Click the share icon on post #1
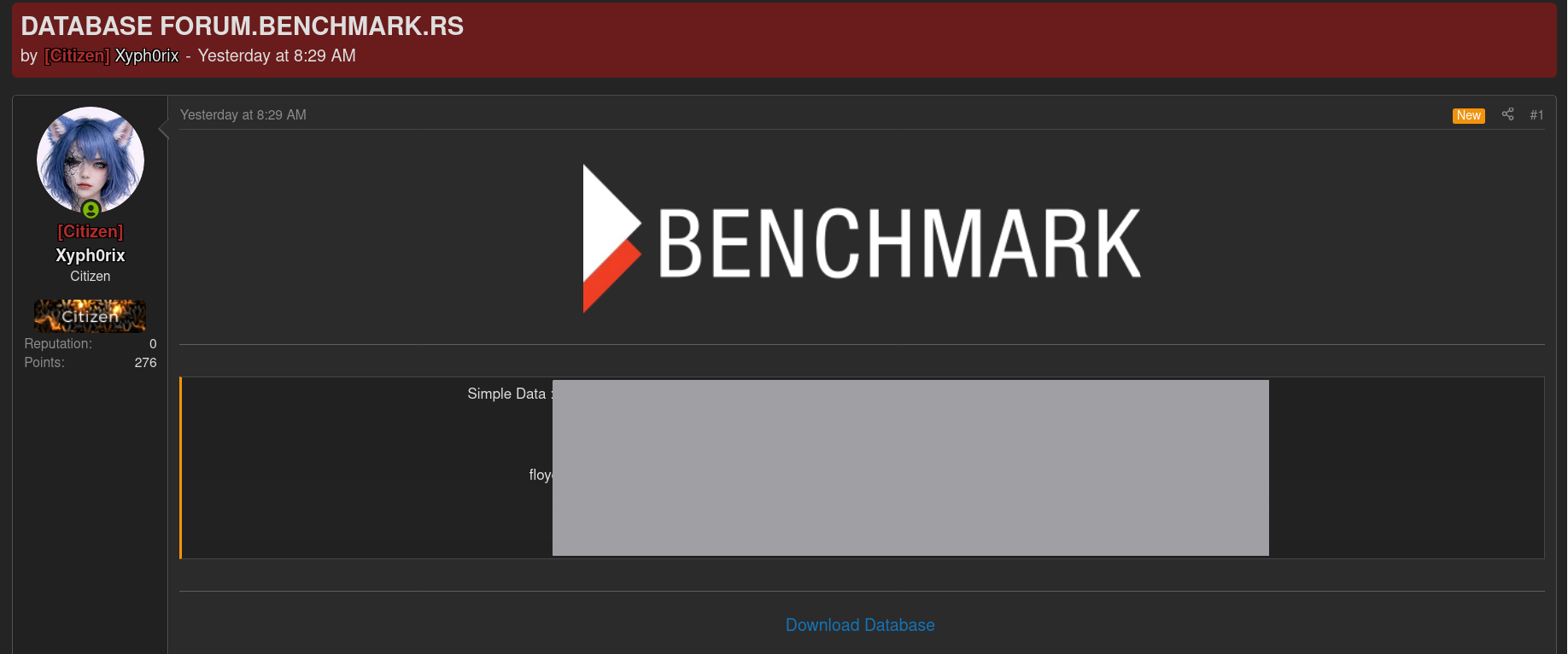The width and height of the screenshot is (1568, 654). [x=1507, y=114]
